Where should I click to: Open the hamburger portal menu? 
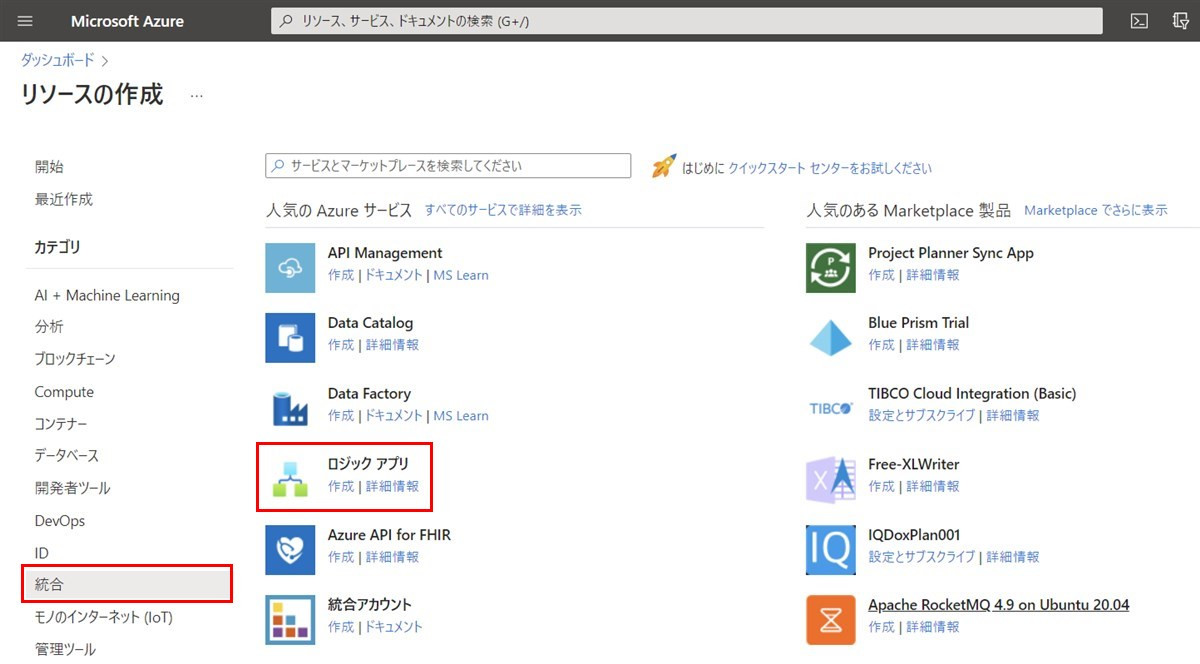click(26, 21)
